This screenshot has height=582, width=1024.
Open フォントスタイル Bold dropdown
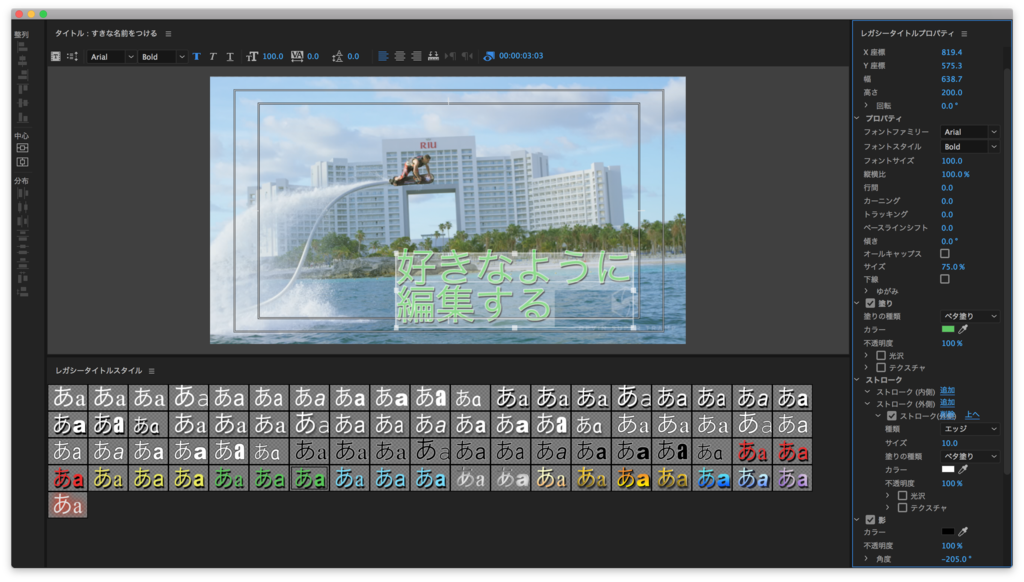[970, 147]
